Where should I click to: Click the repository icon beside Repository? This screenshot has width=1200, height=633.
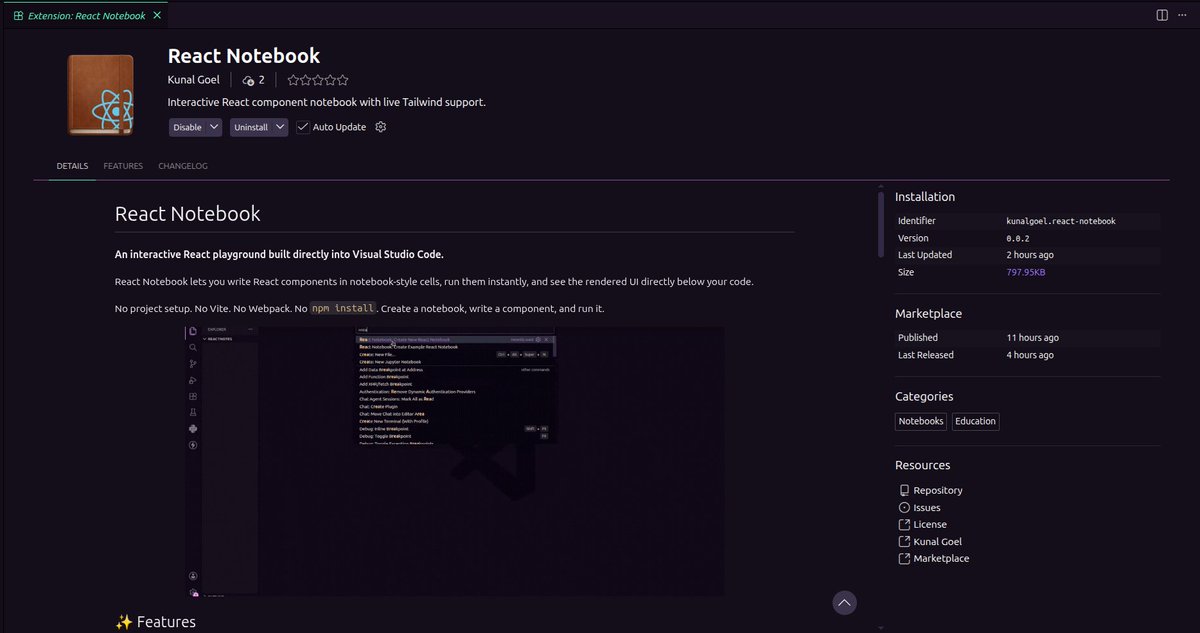coord(904,490)
